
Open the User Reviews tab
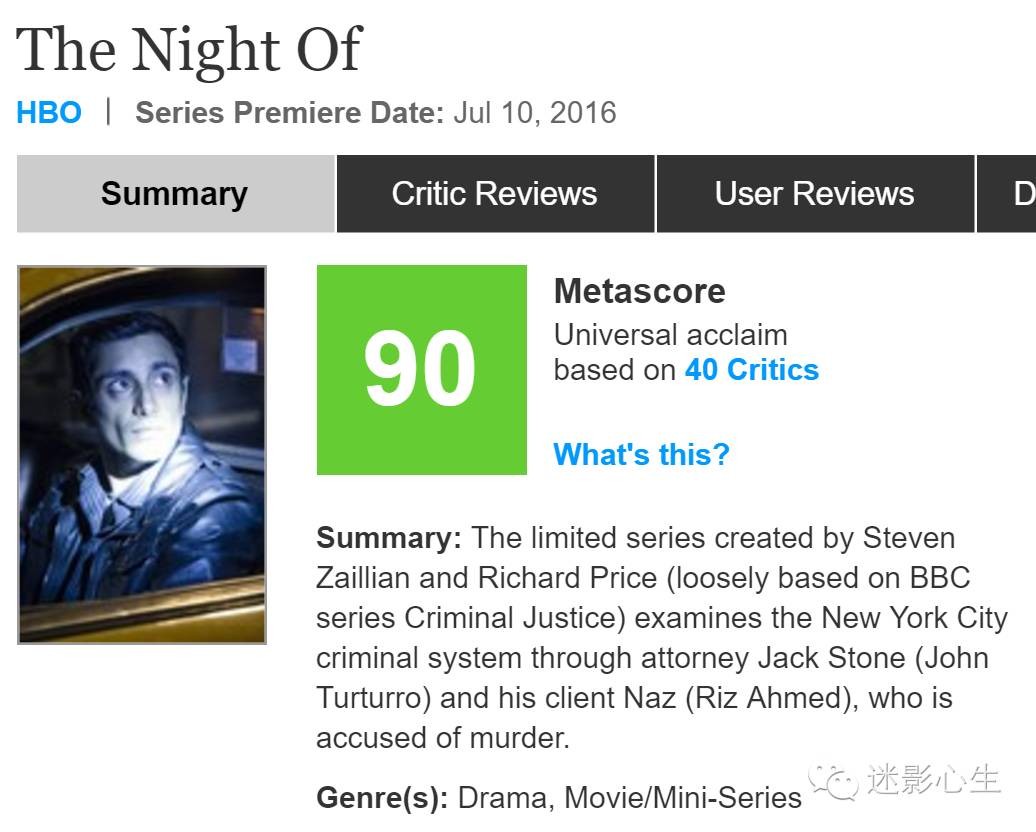tap(814, 194)
